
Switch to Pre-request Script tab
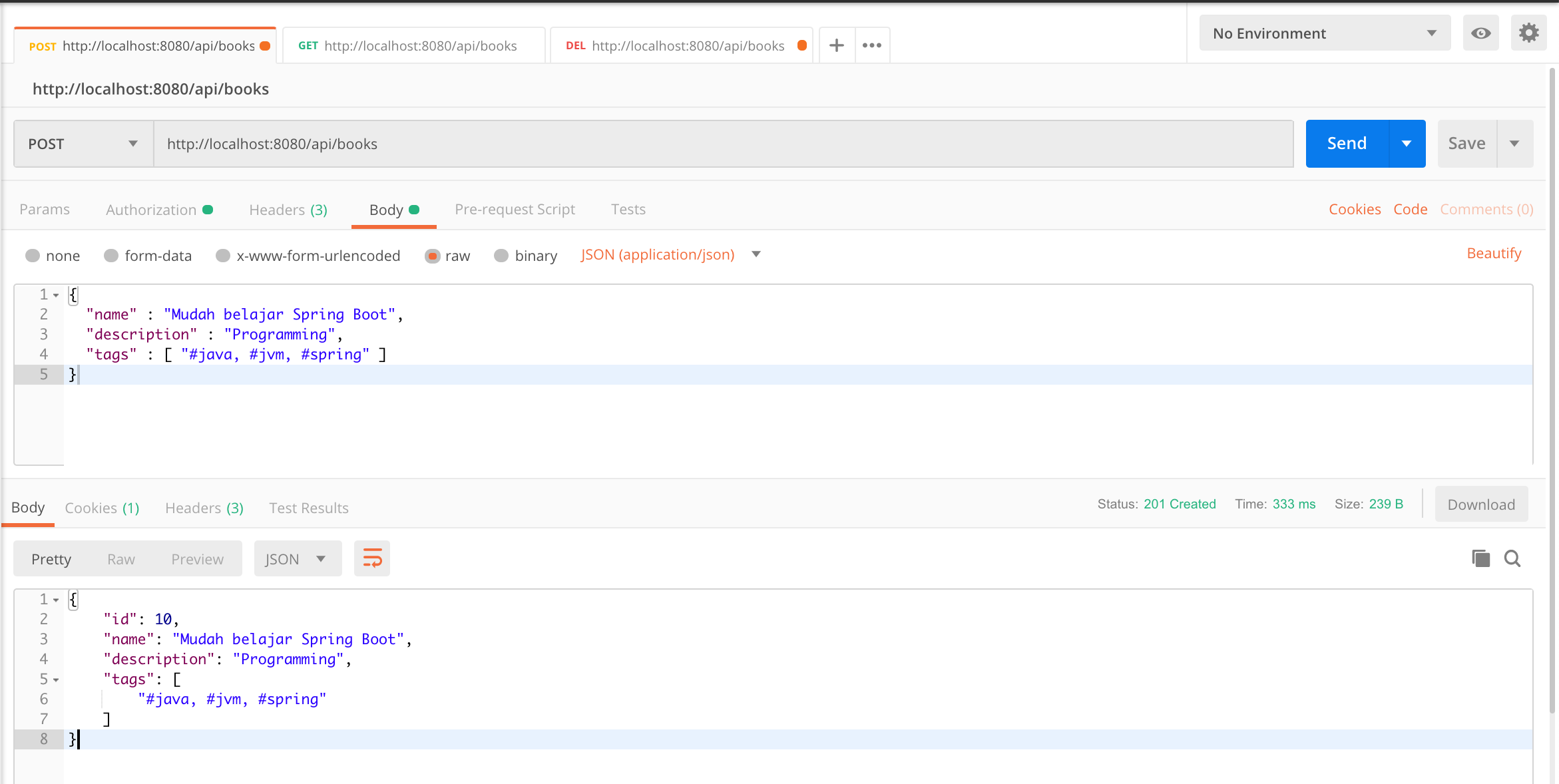click(x=515, y=210)
